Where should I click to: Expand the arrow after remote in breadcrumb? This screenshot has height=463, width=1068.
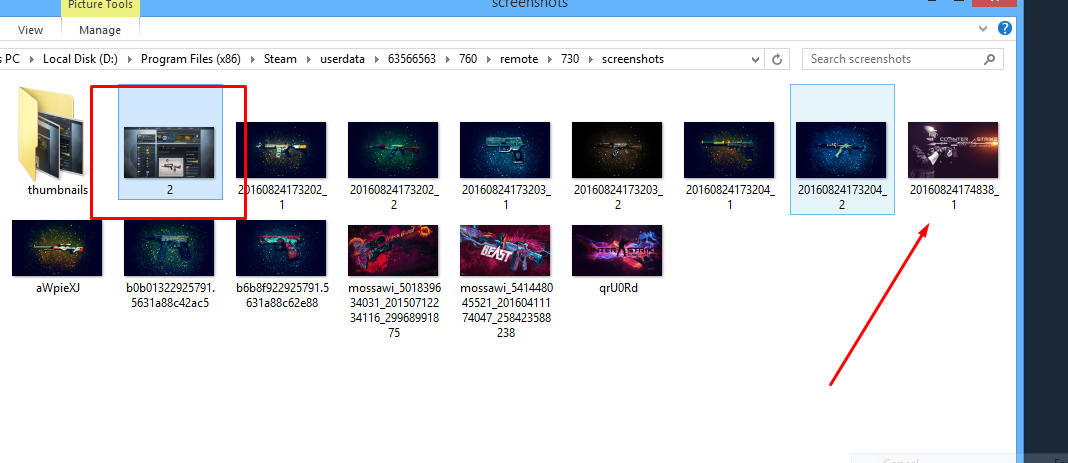tap(550, 59)
